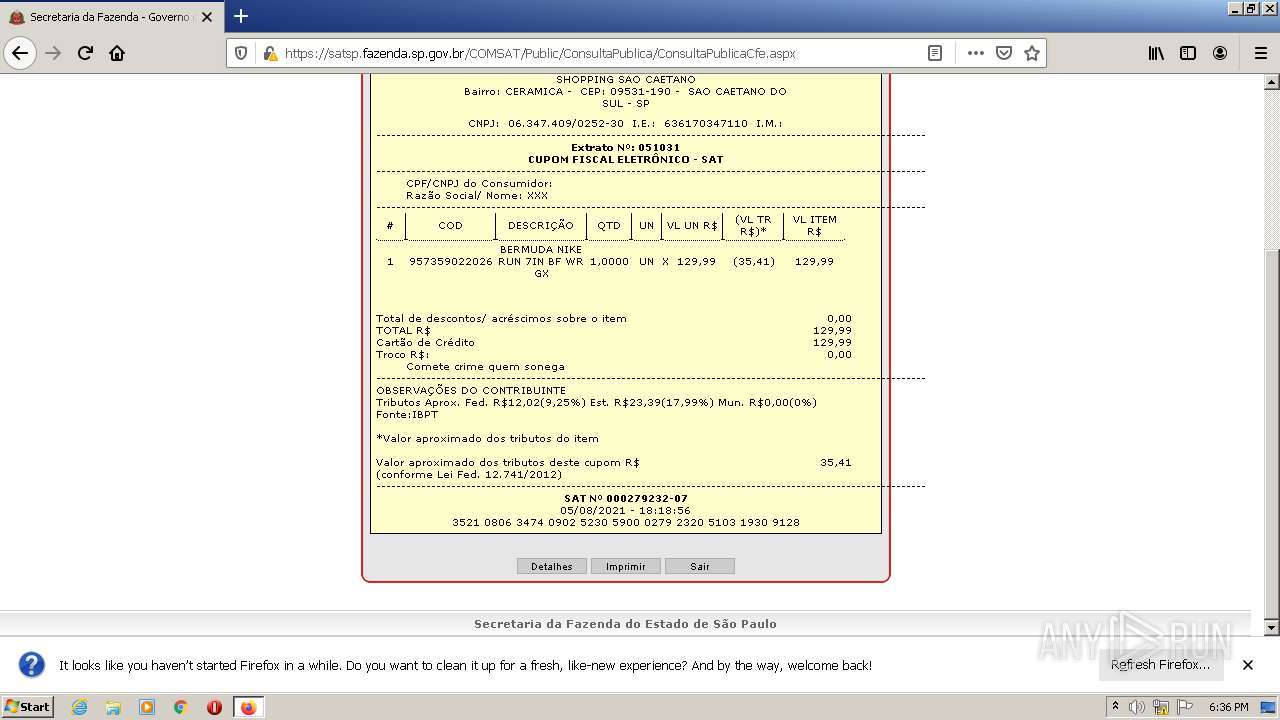Click the Secretaria da Fazenda footer text
Viewport: 1280px width, 720px height.
625,623
